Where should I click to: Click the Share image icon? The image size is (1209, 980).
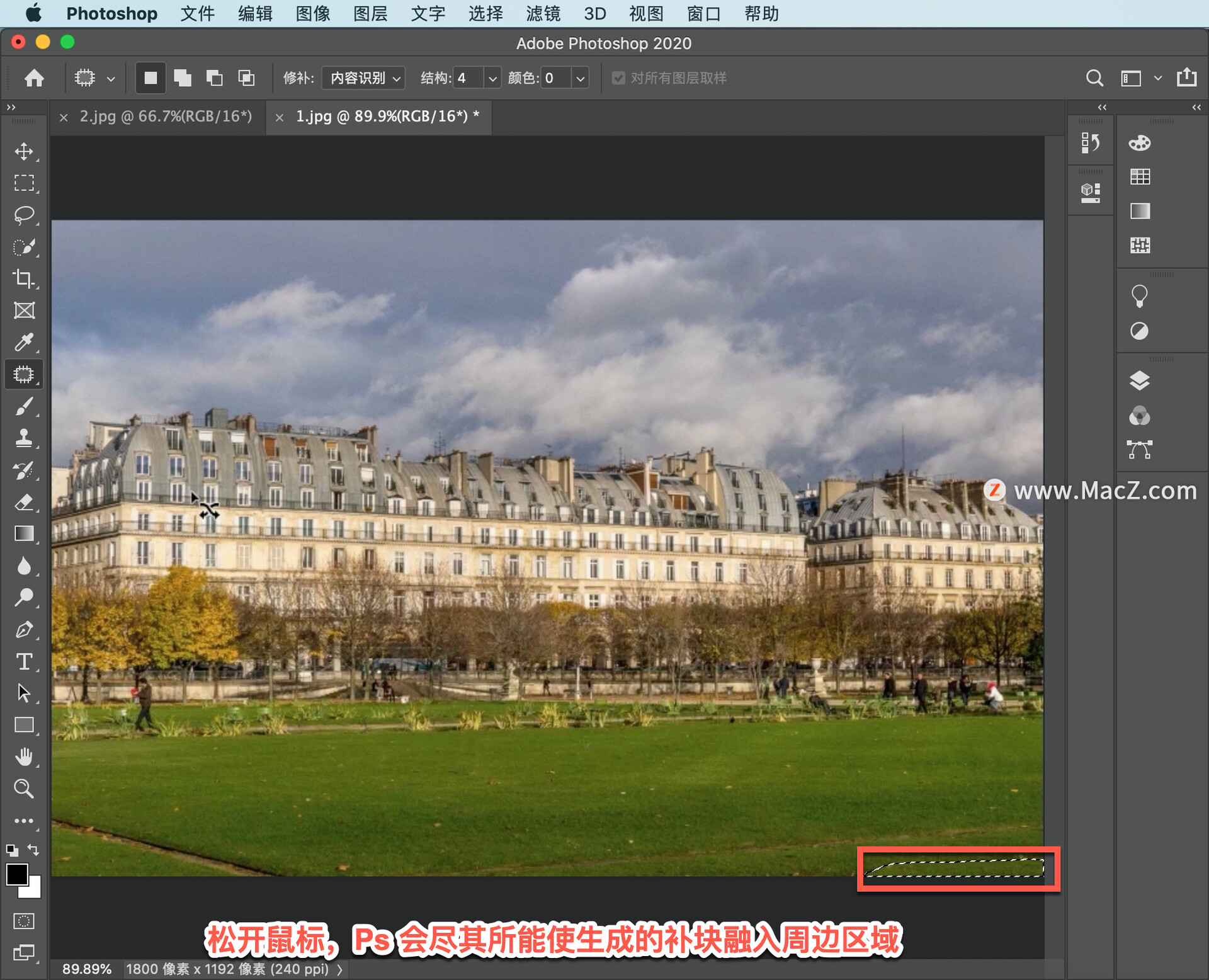[1187, 77]
